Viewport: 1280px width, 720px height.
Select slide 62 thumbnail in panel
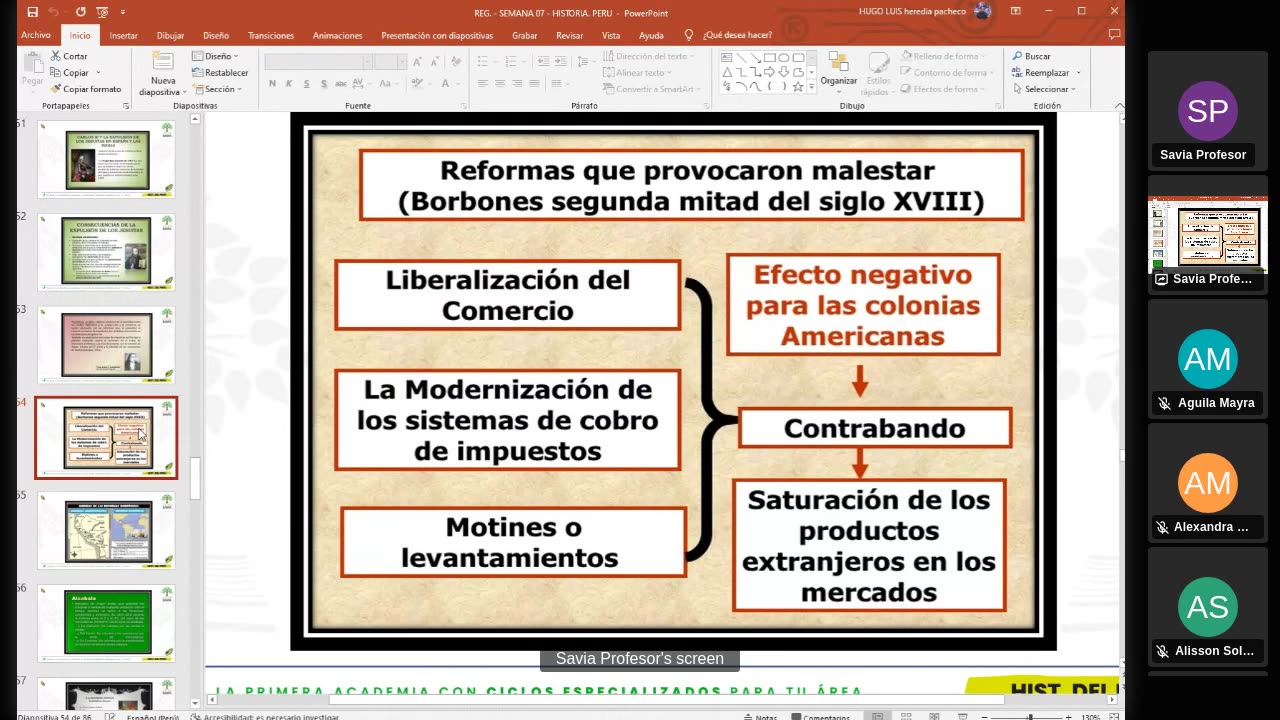click(107, 251)
